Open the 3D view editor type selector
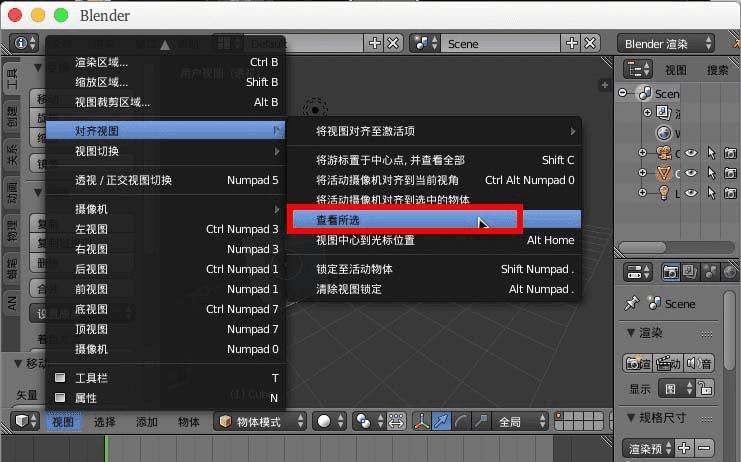This screenshot has height=462, width=741. (x=26, y=420)
